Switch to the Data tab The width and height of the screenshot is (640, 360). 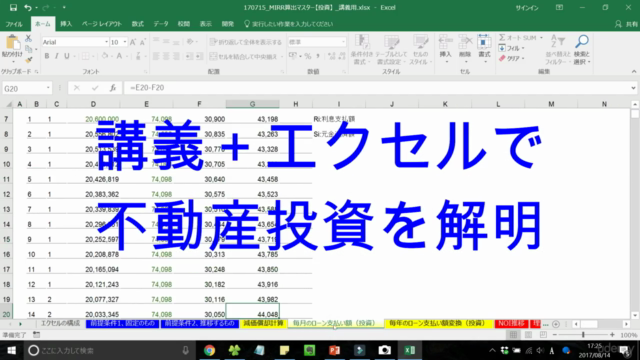click(161, 24)
